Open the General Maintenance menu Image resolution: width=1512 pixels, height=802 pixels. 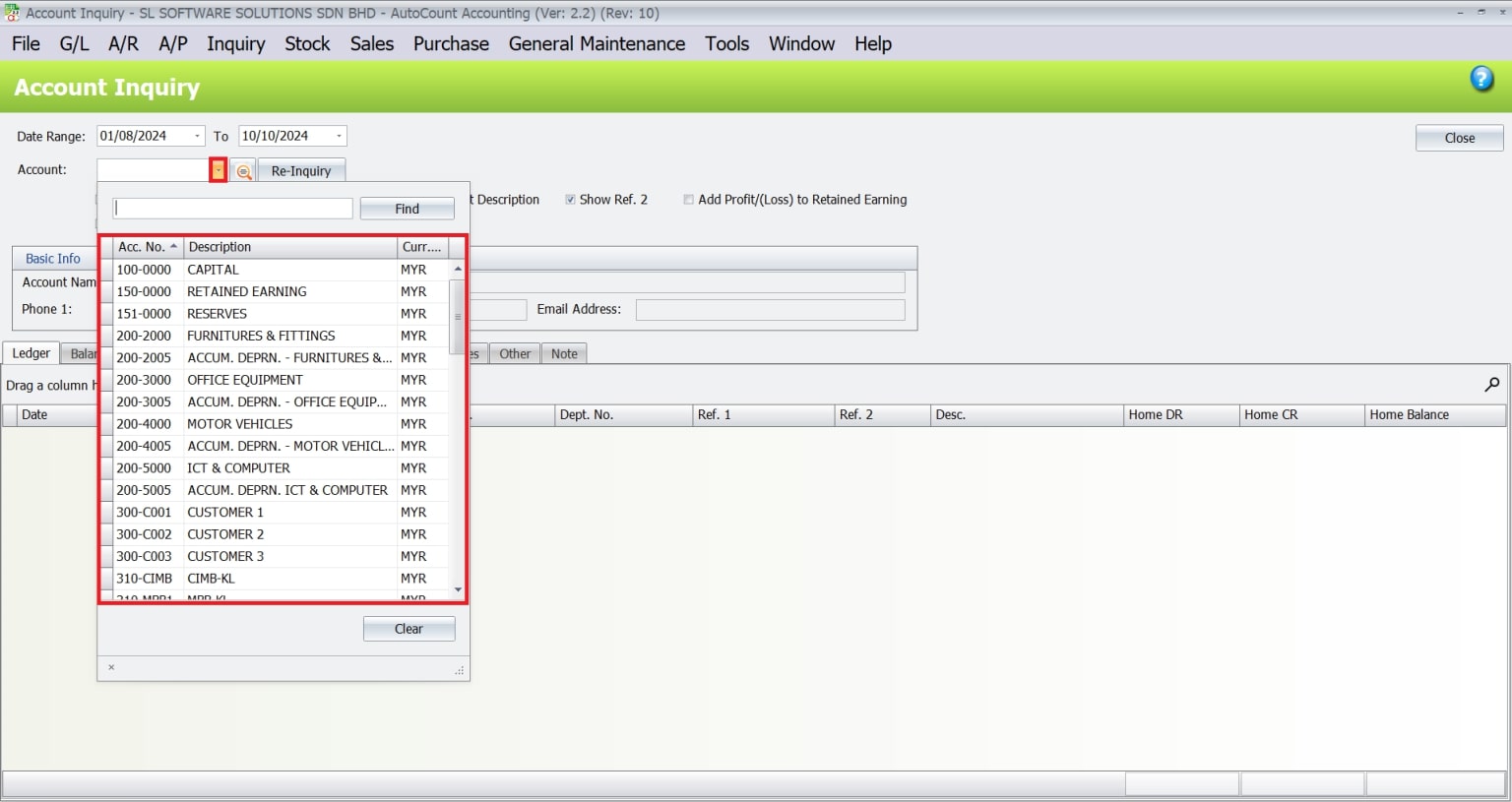tap(597, 43)
